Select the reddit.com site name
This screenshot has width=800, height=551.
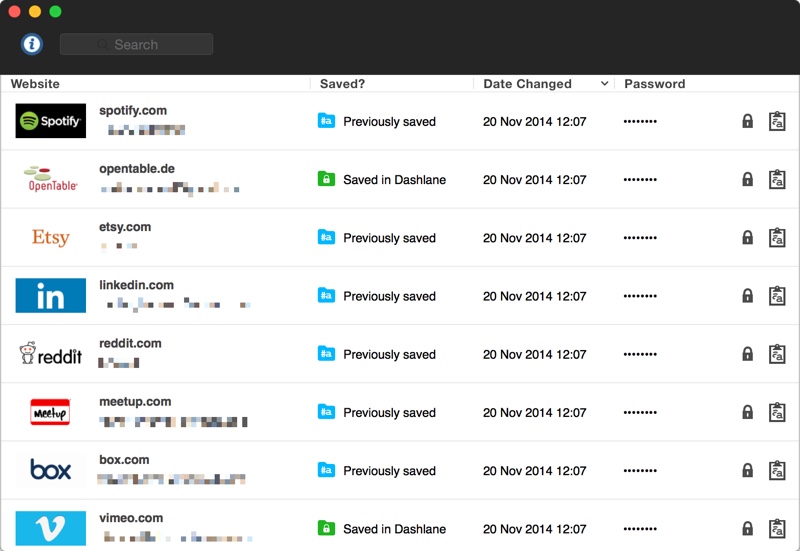[130, 343]
